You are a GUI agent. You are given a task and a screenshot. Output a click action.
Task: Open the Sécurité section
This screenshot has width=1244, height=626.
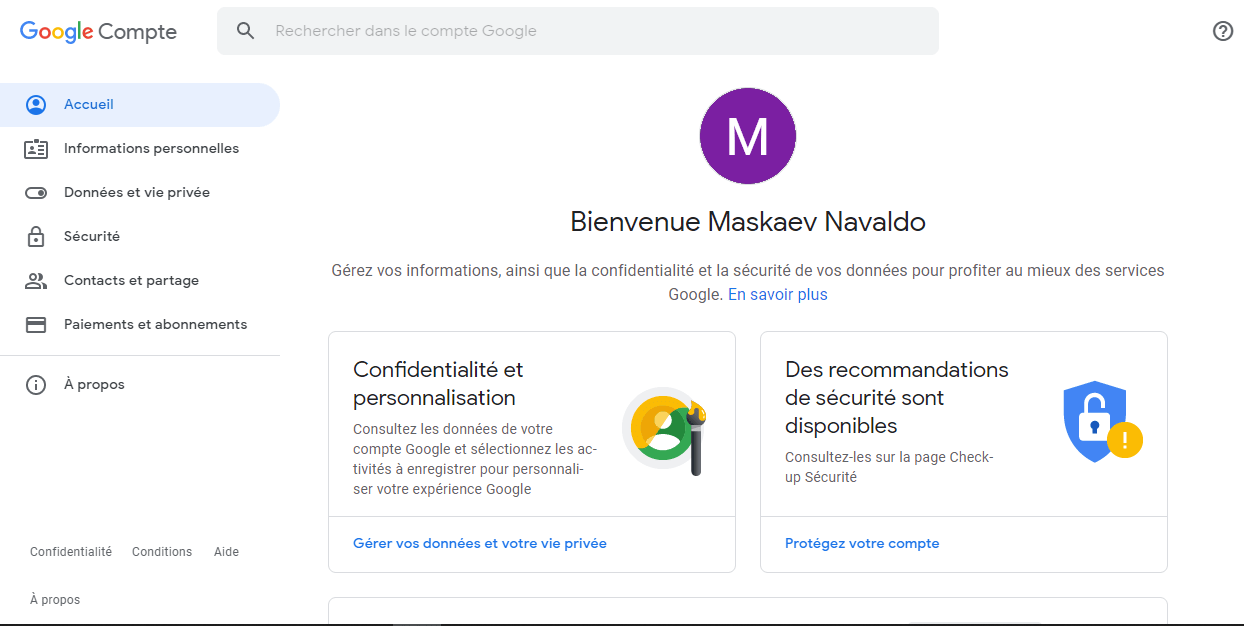140,236
